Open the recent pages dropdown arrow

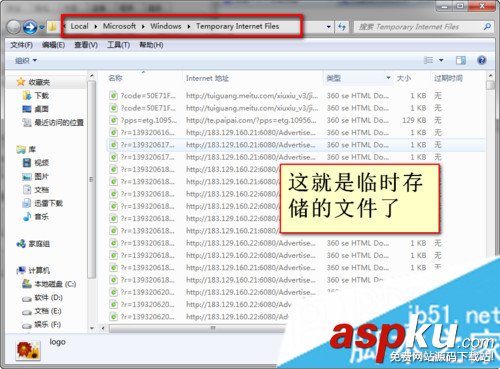pyautogui.click(x=42, y=27)
